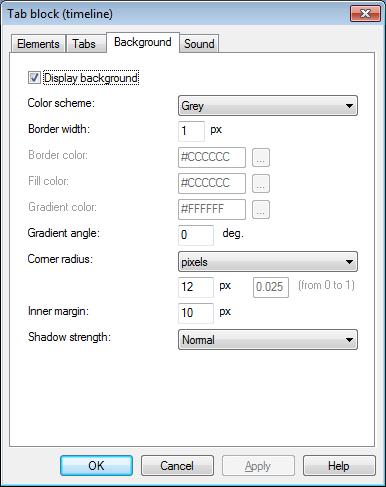
Task: Switch to the Tabs tab
Action: (84, 44)
